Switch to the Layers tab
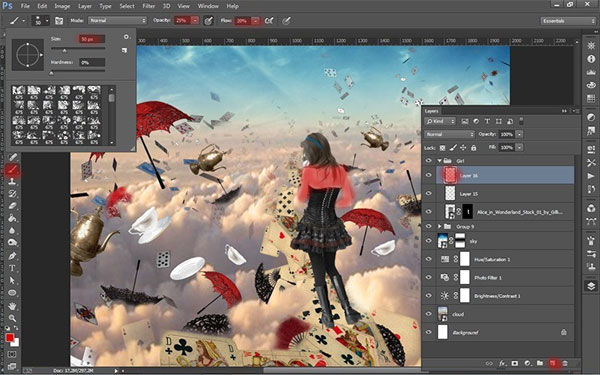The width and height of the screenshot is (600, 375). 431,111
